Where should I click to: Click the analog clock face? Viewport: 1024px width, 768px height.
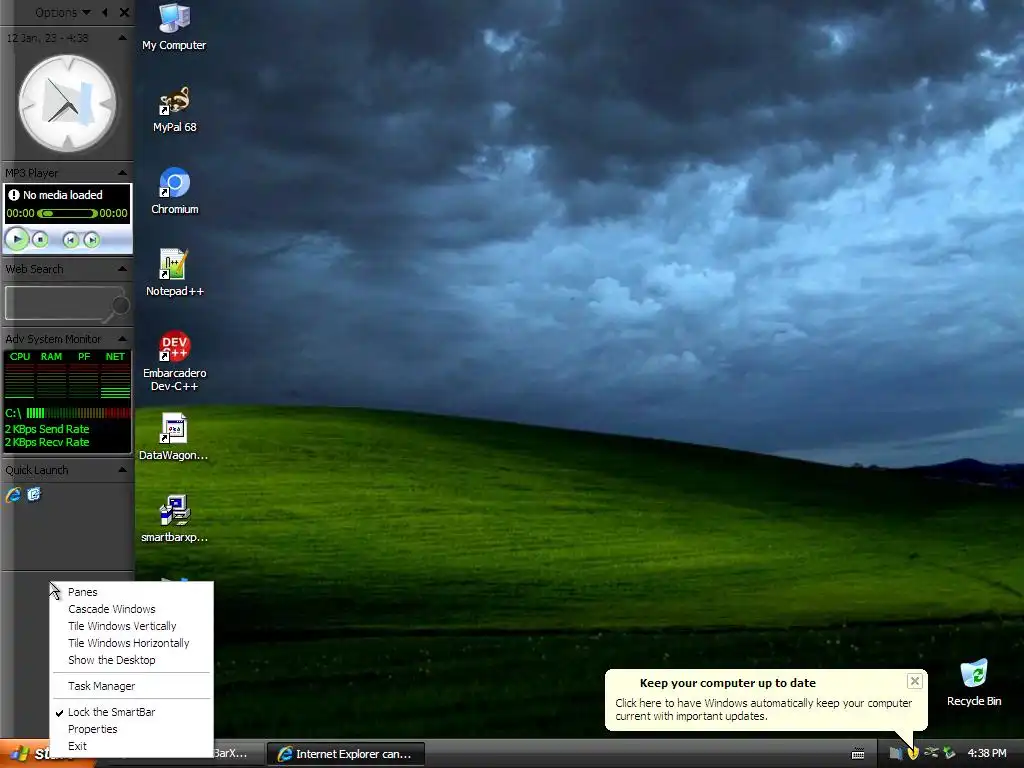pyautogui.click(x=67, y=104)
